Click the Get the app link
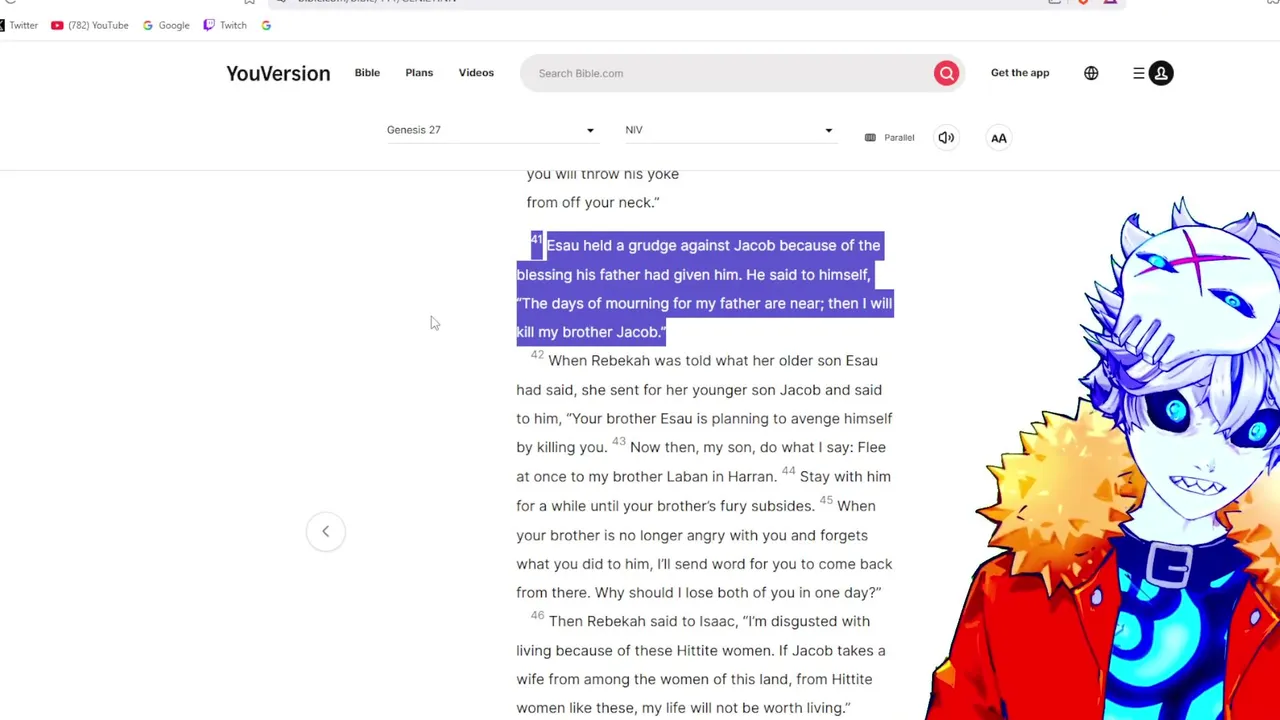This screenshot has width=1280, height=720. [1020, 73]
